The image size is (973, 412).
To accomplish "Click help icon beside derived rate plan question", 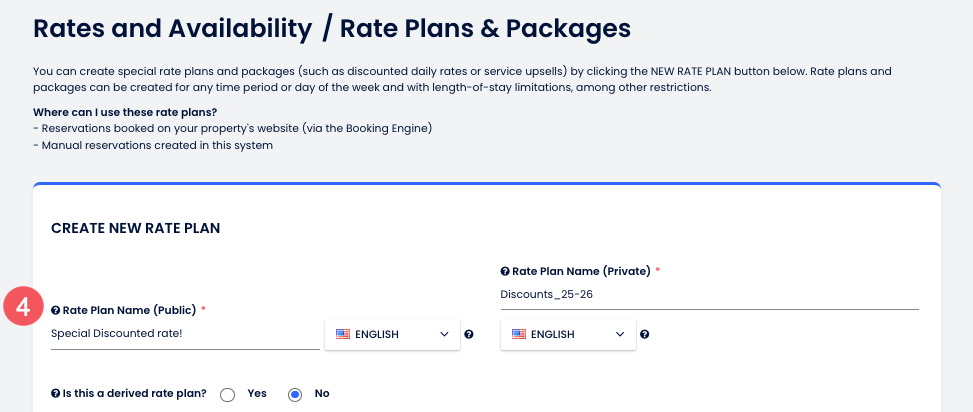I will point(55,394).
